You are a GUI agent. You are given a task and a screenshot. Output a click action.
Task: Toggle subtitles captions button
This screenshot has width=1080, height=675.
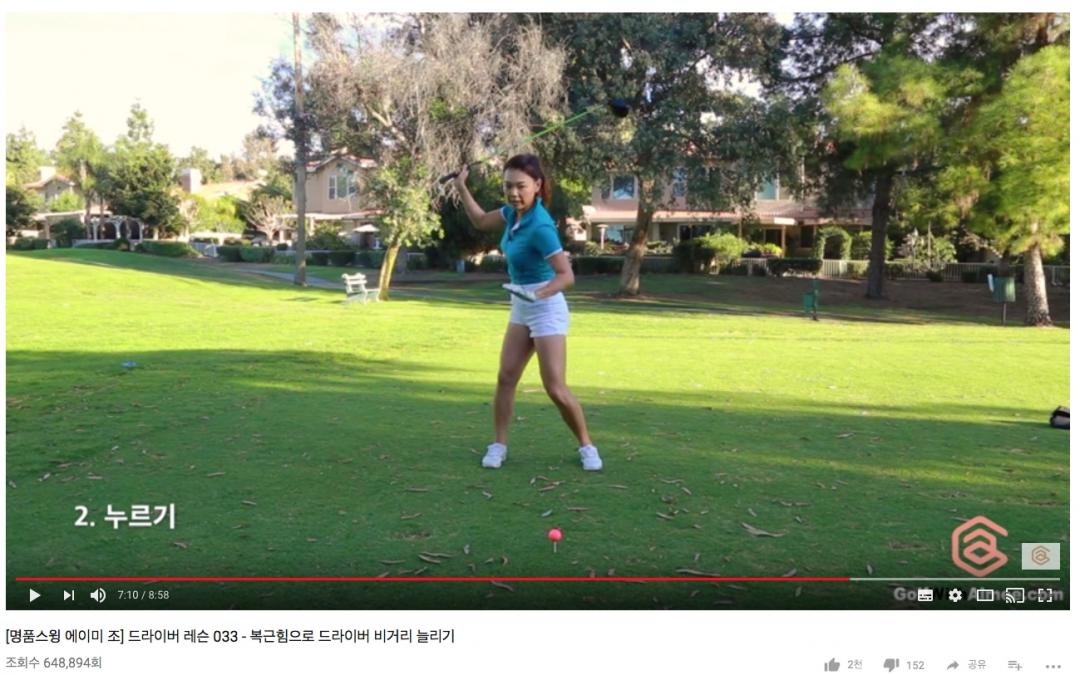click(x=925, y=596)
